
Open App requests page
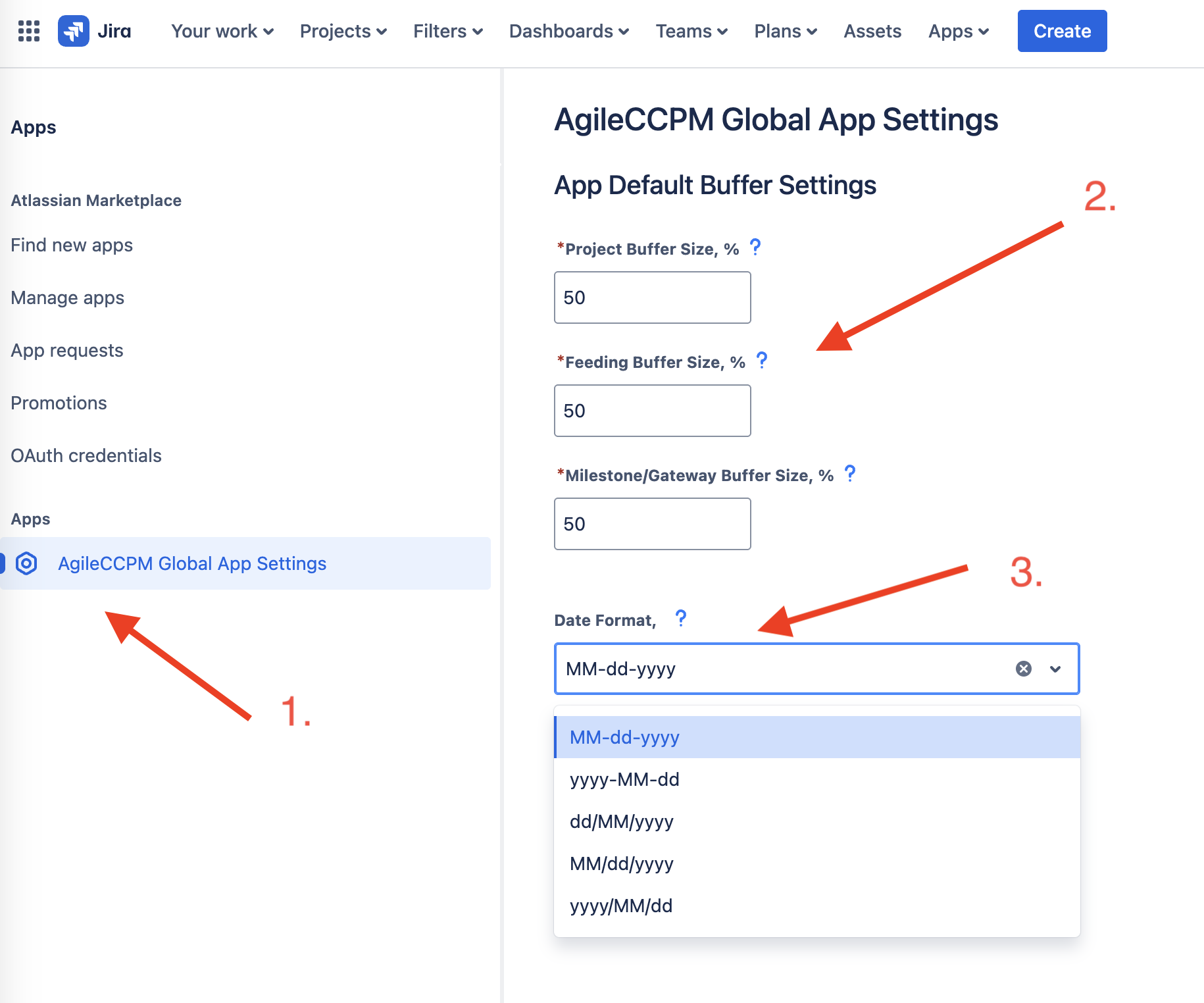tap(66, 350)
